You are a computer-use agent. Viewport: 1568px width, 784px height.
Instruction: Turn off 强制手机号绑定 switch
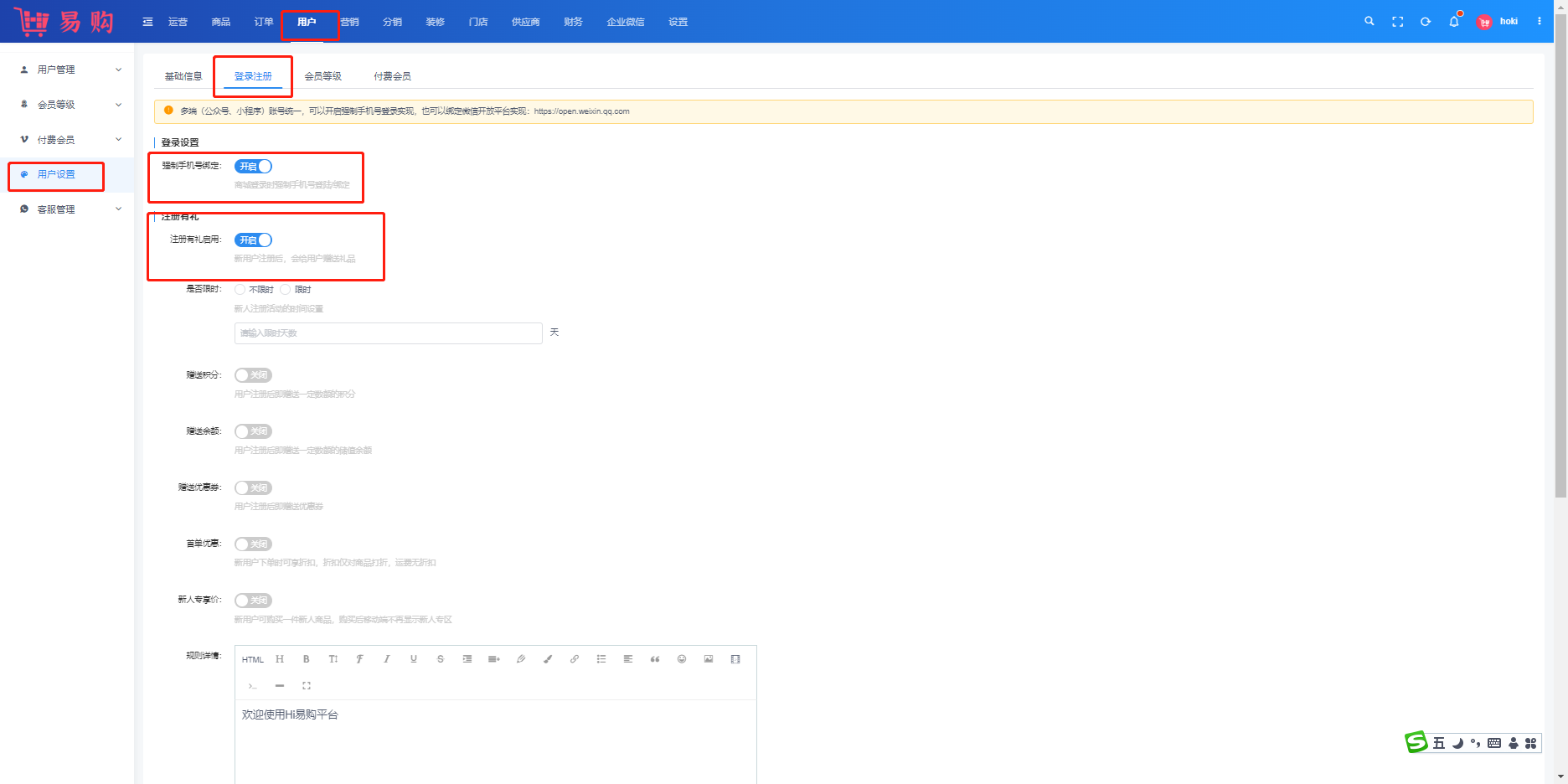(253, 167)
